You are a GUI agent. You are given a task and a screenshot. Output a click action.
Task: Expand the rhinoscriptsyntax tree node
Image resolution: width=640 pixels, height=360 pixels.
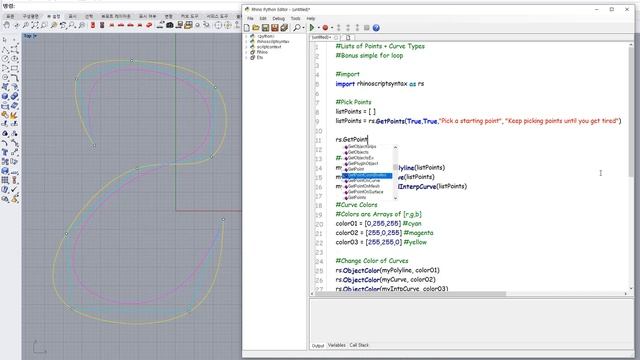246,42
